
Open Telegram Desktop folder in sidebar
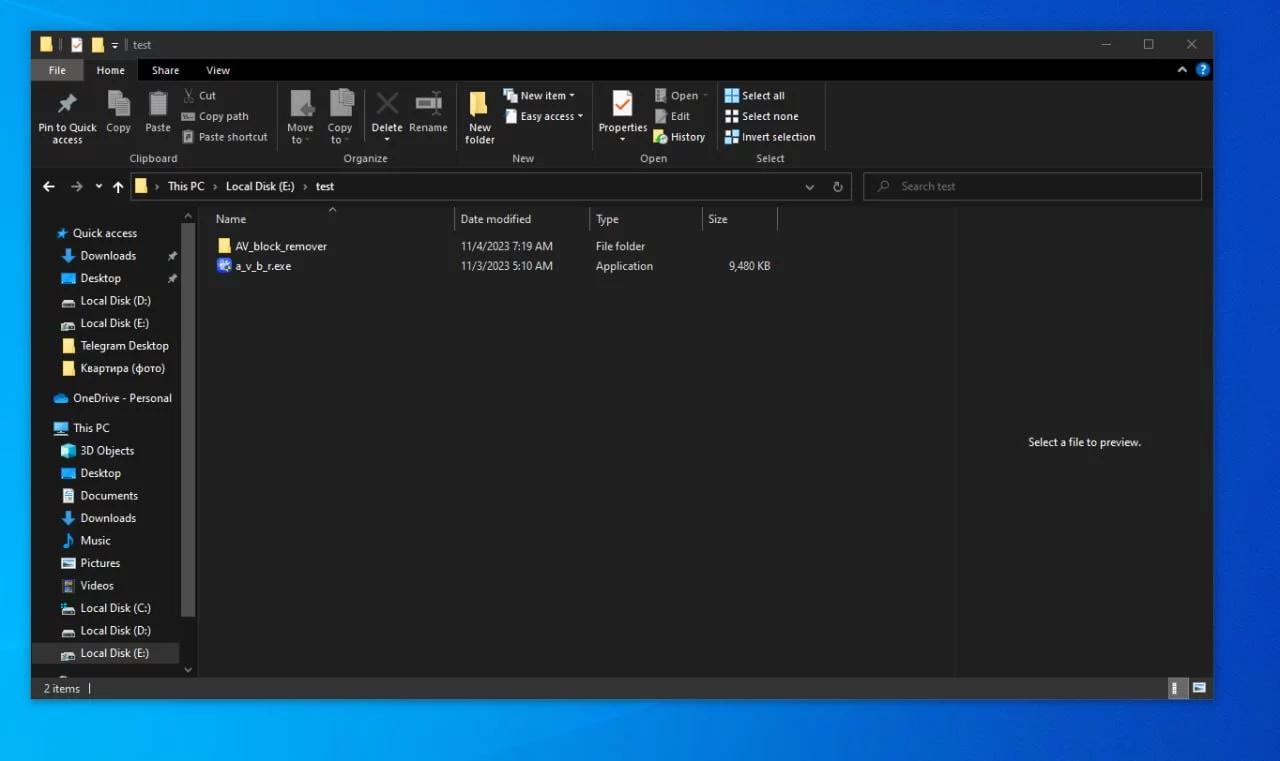pyautogui.click(x=124, y=346)
